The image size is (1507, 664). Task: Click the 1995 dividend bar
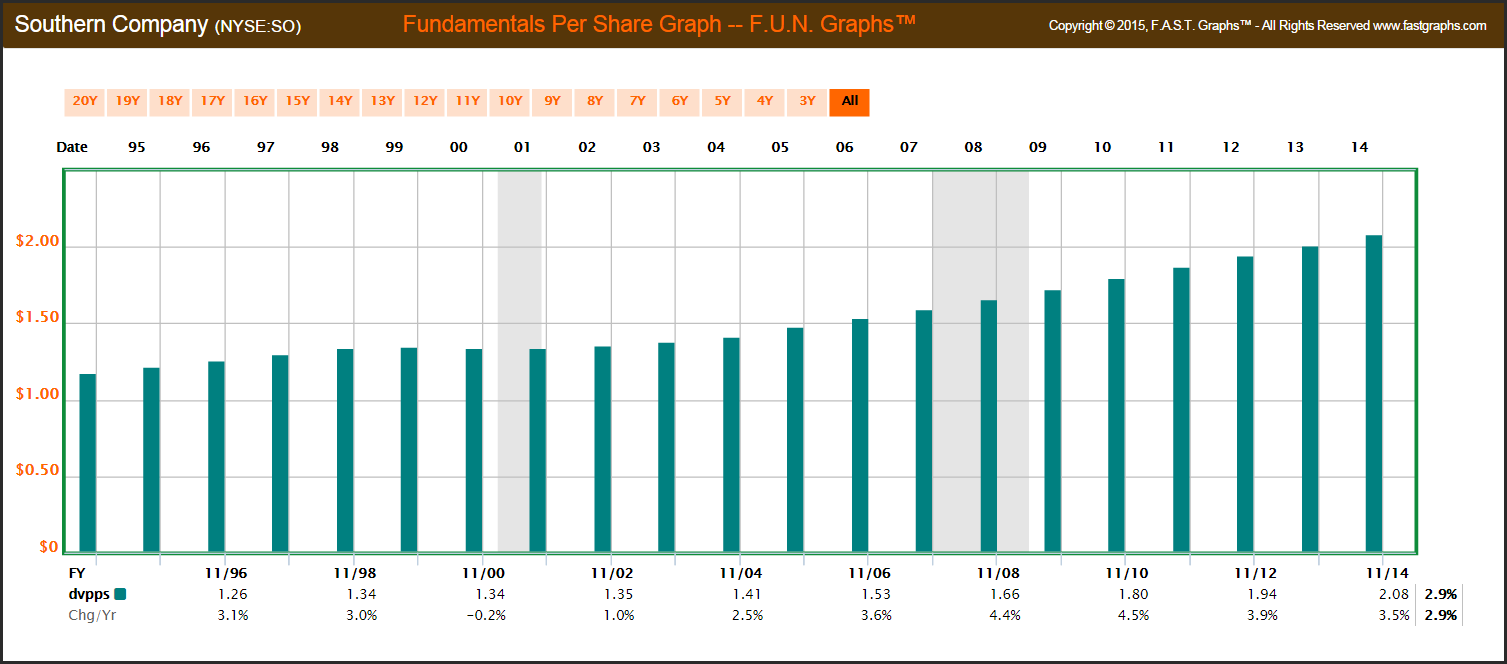click(x=88, y=462)
